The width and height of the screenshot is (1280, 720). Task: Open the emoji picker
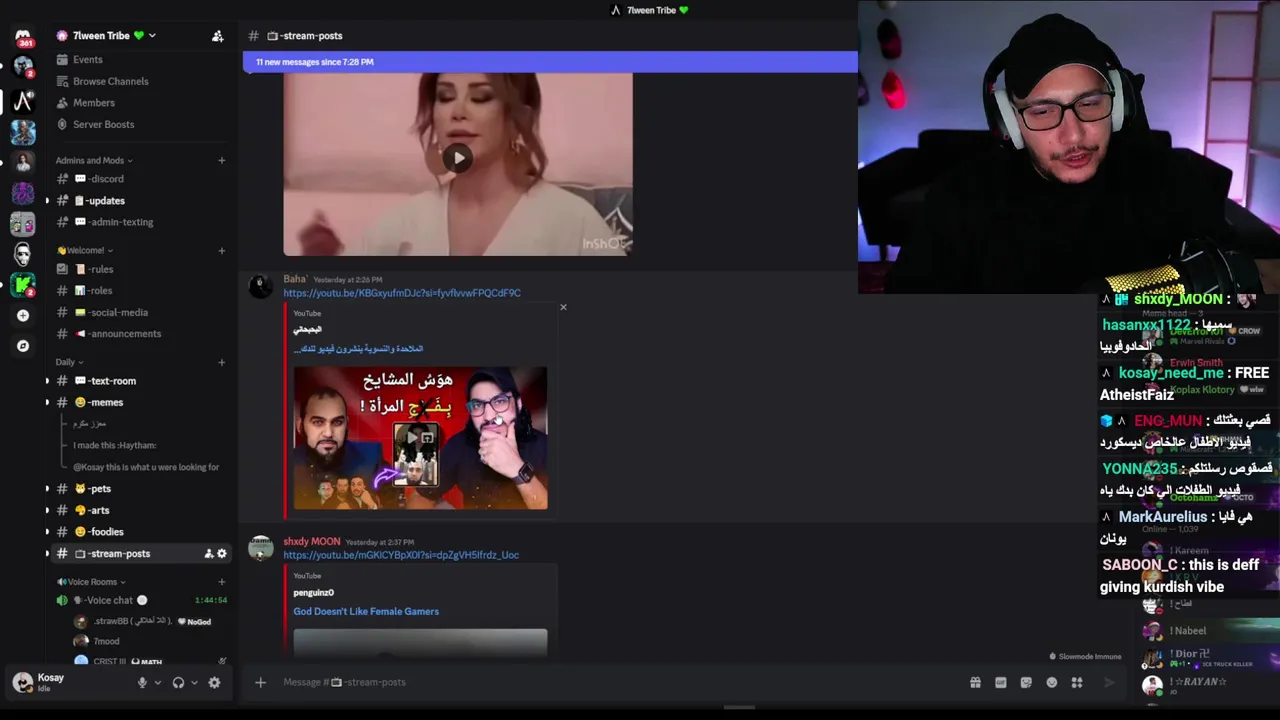click(x=1051, y=682)
